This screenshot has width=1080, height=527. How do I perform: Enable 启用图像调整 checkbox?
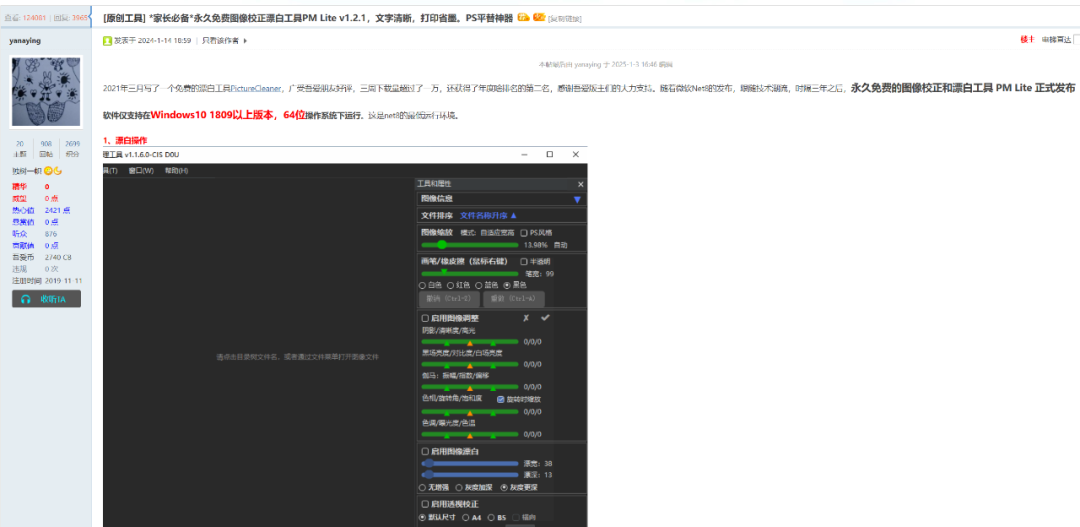[425, 318]
